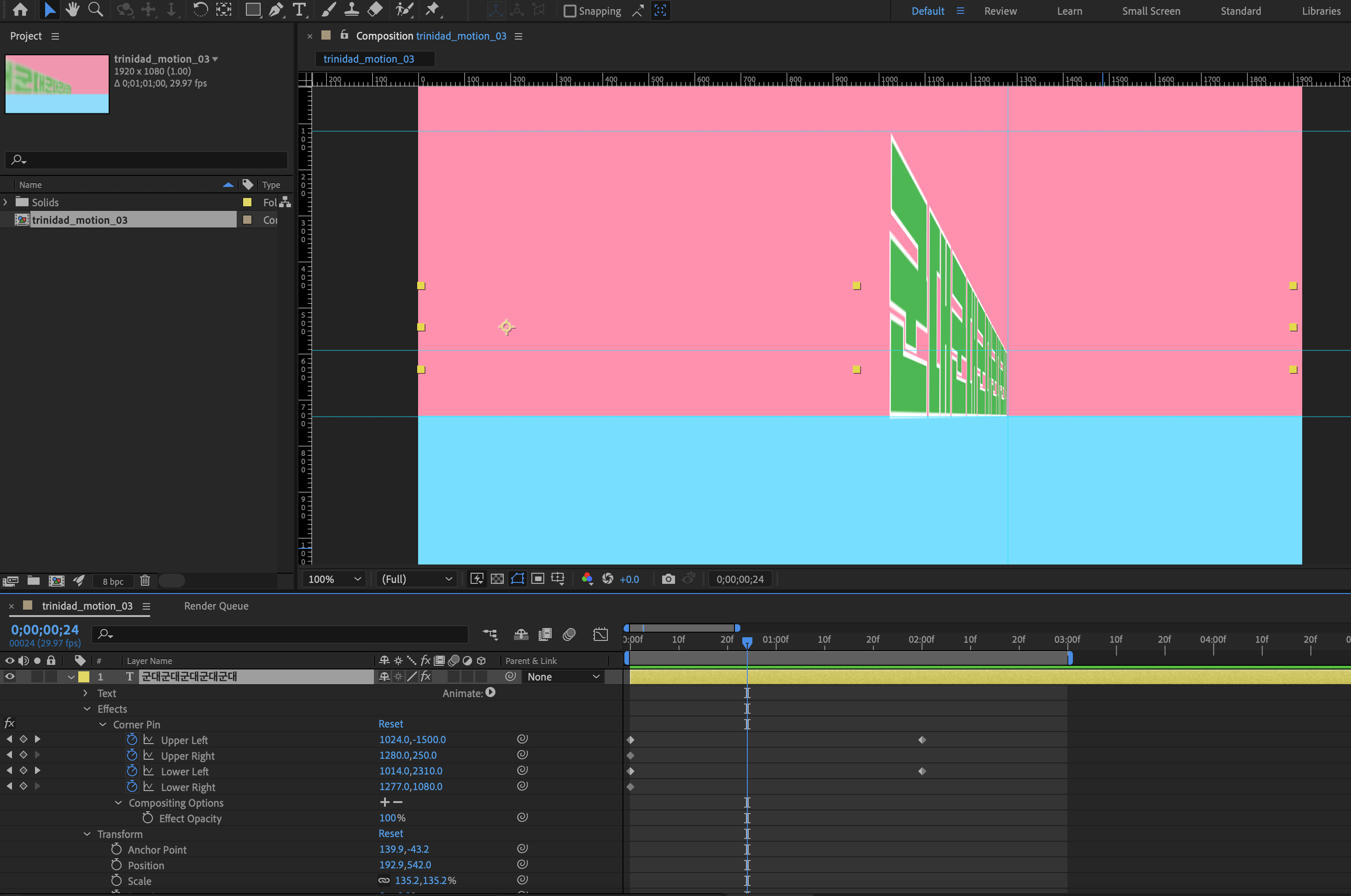Expand the Text property group
1351x896 pixels.
click(86, 693)
